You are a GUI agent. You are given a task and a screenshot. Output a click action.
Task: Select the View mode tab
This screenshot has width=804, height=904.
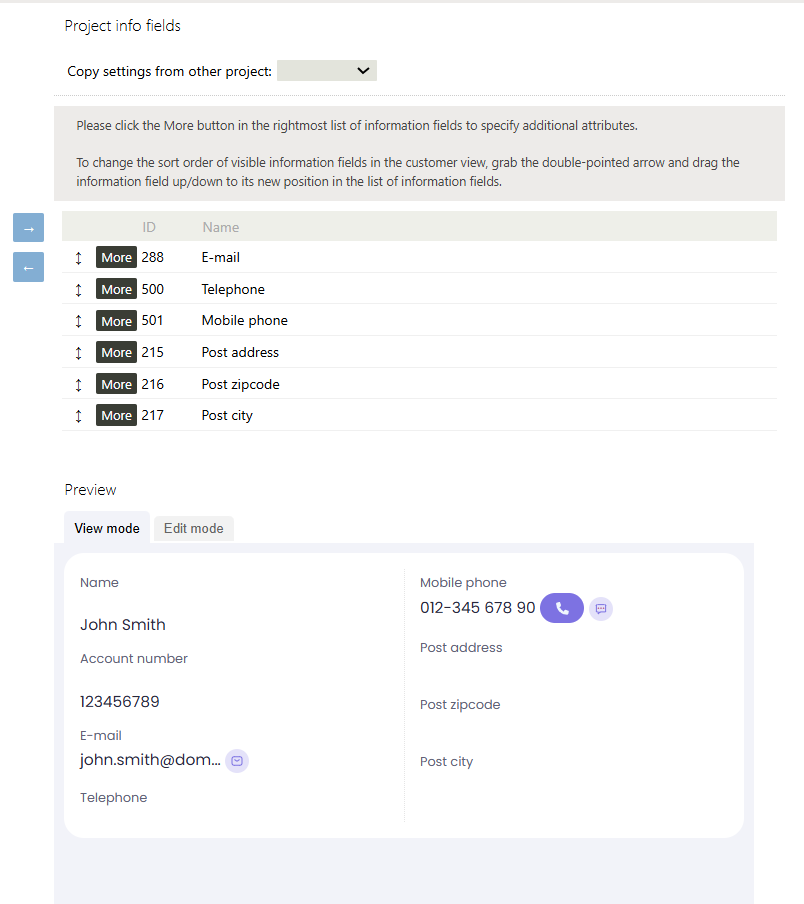point(107,528)
